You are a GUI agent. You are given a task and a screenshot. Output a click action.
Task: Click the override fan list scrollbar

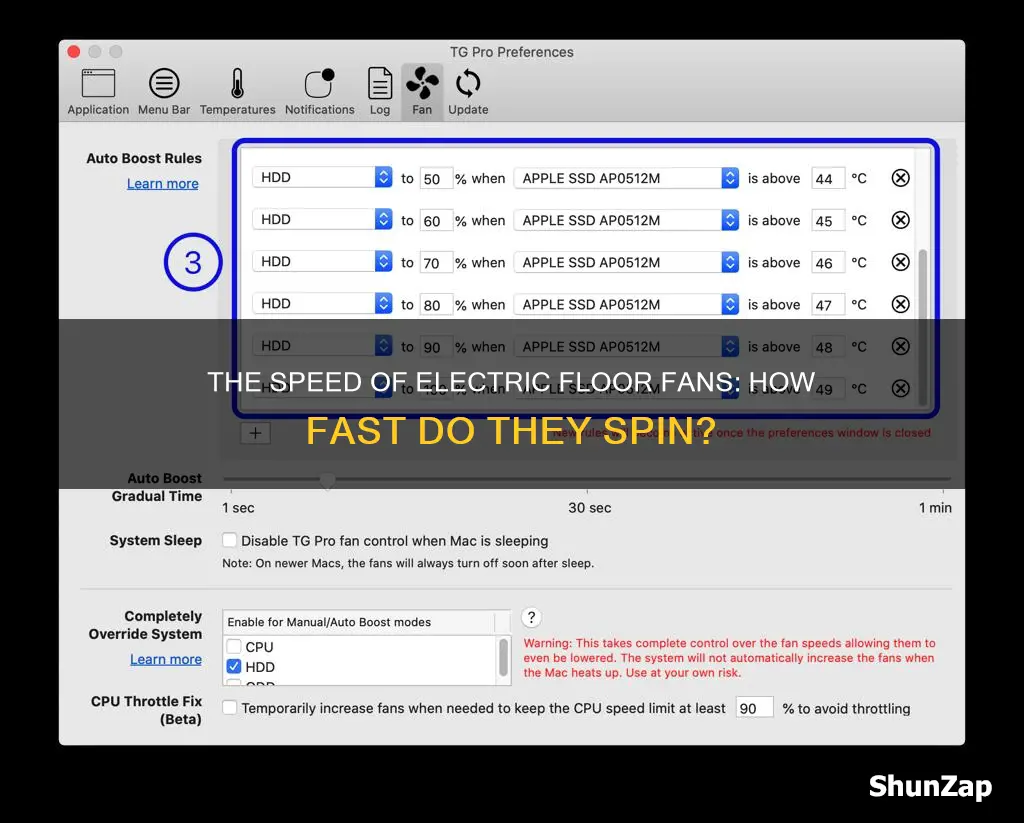[x=504, y=657]
